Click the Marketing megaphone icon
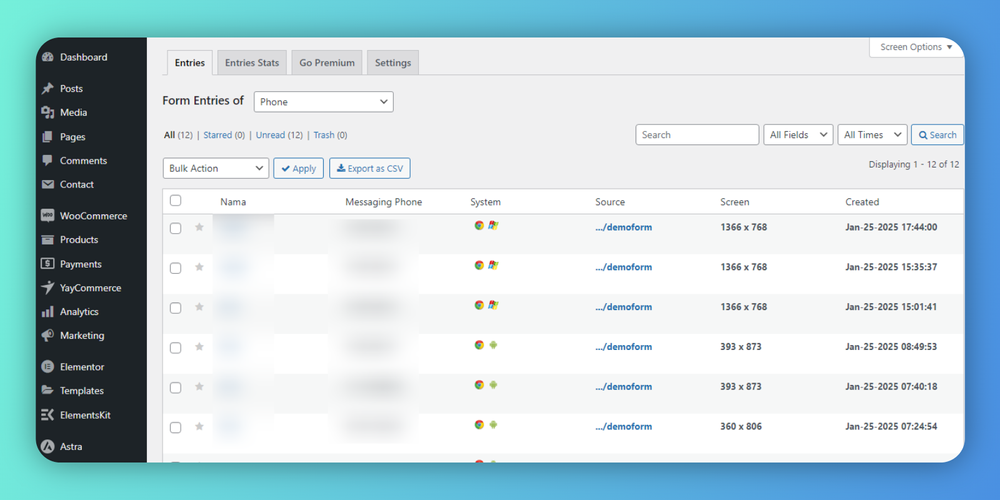This screenshot has height=500, width=1000. pyautogui.click(x=47, y=335)
